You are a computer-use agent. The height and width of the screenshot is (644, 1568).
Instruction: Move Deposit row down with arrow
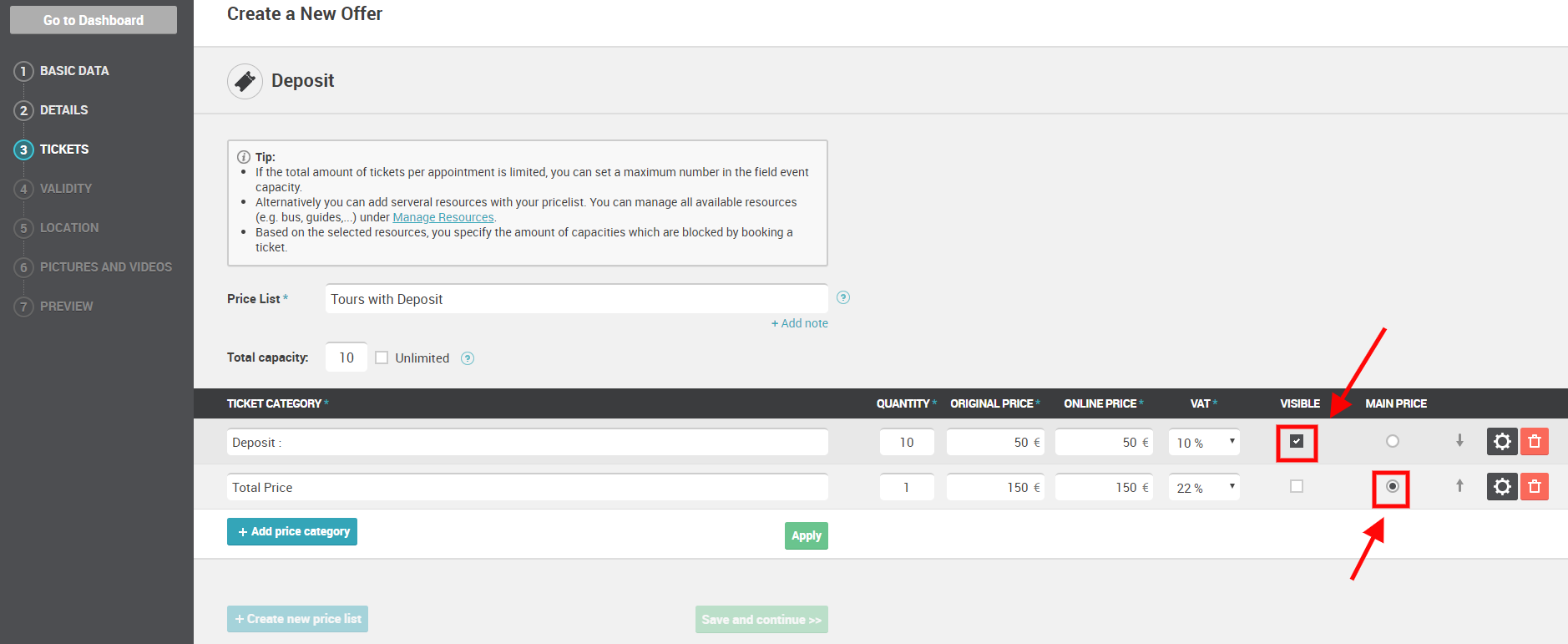[1459, 440]
